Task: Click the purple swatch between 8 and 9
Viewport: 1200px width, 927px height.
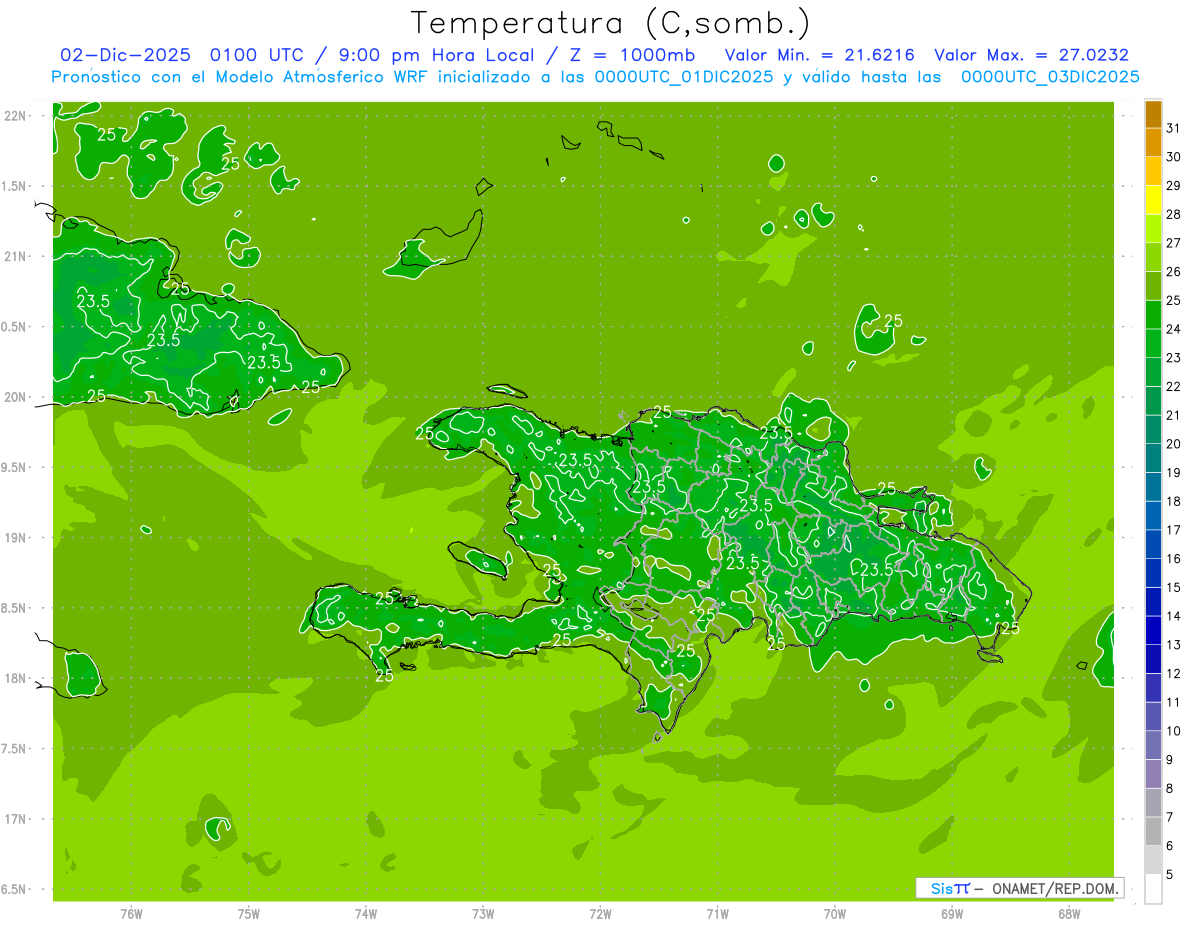Action: (1153, 774)
